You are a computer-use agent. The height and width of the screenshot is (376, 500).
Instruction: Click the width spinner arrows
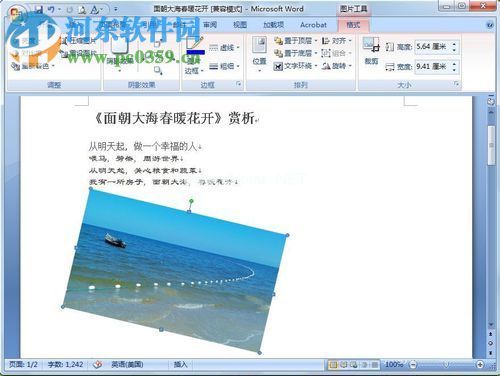tap(454, 67)
